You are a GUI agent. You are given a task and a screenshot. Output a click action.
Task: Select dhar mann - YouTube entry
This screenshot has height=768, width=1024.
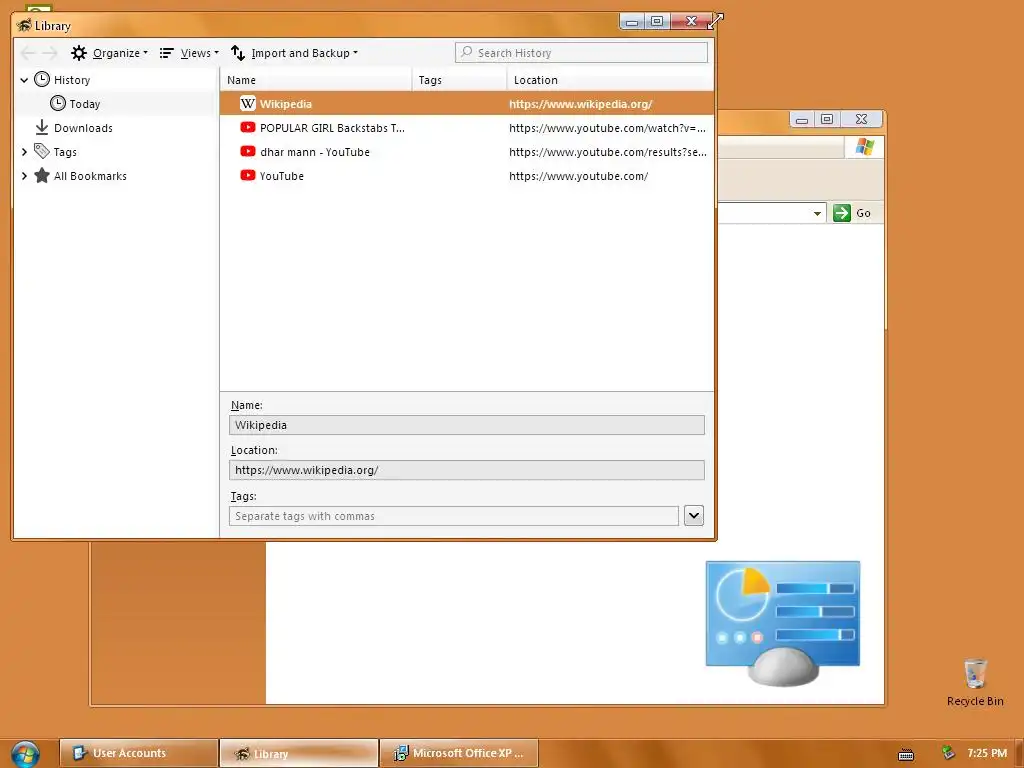(467, 152)
